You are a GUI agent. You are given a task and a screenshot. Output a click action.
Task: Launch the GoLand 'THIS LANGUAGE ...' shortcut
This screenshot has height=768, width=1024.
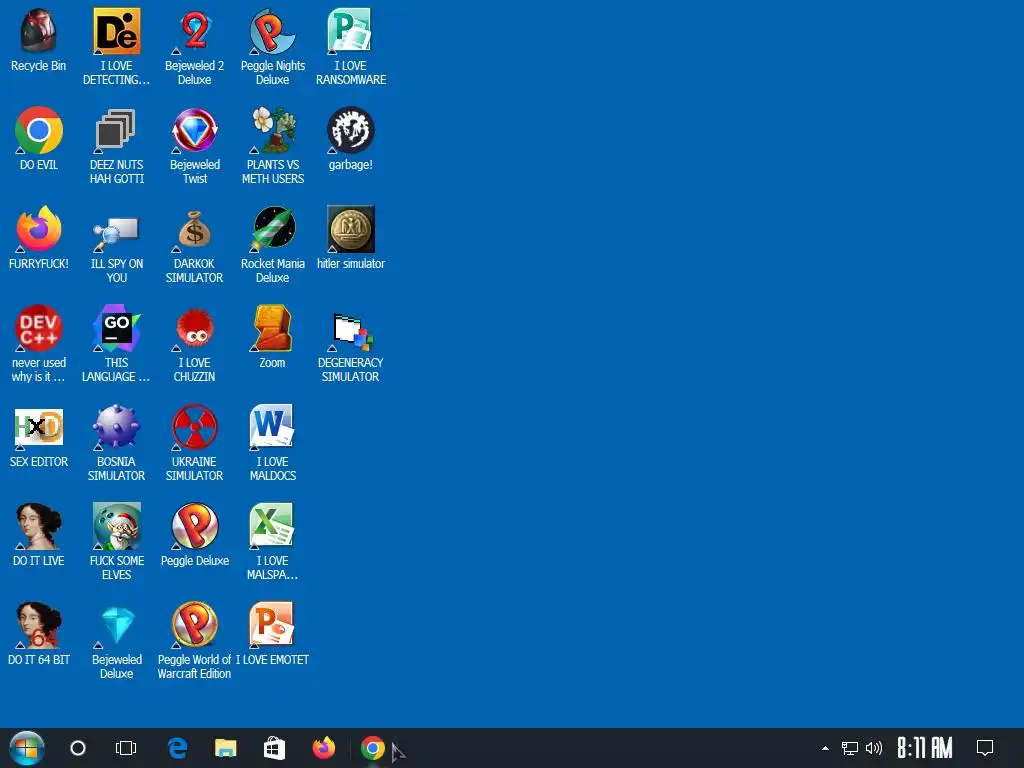116,328
